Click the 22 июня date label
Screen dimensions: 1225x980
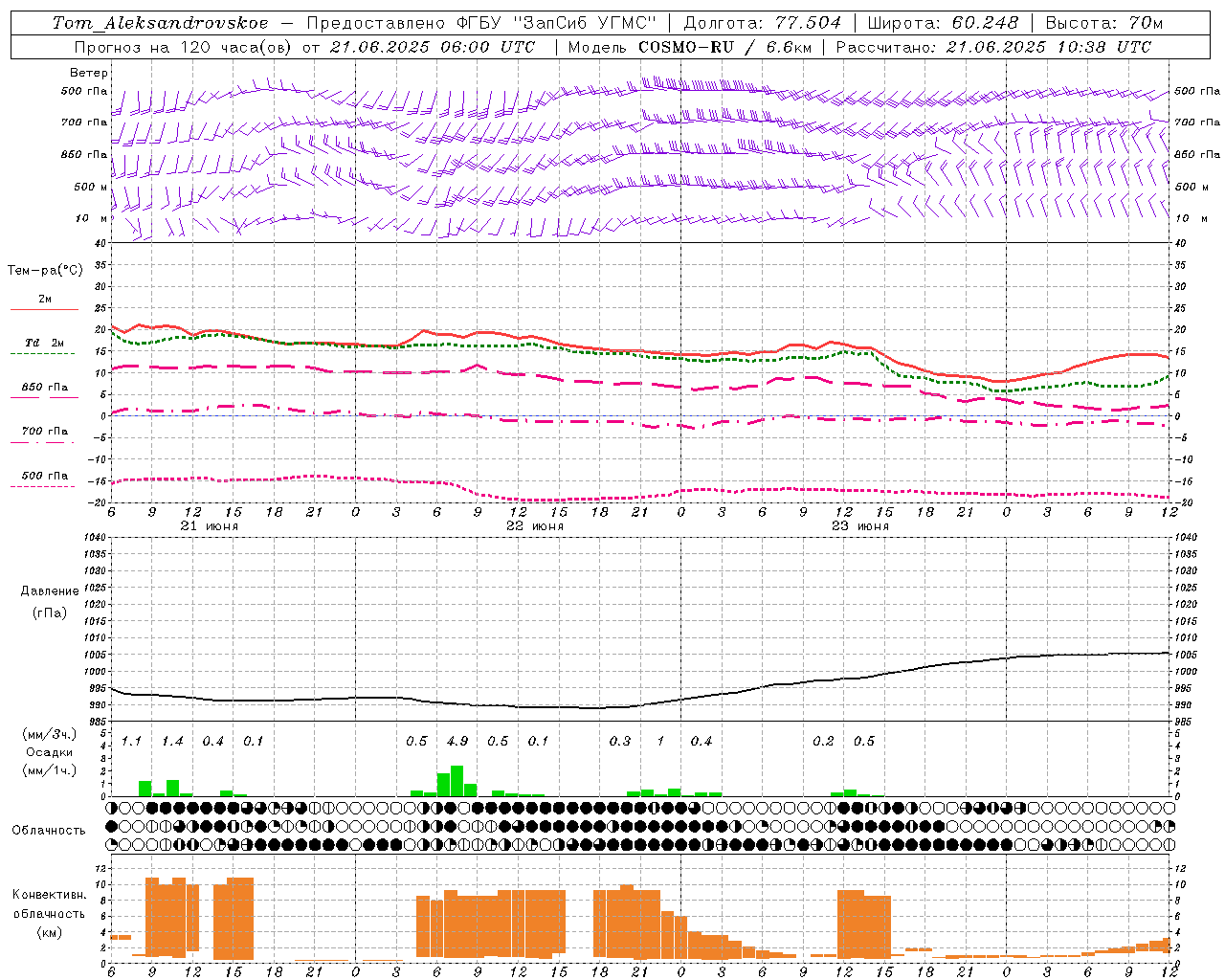click(x=535, y=526)
